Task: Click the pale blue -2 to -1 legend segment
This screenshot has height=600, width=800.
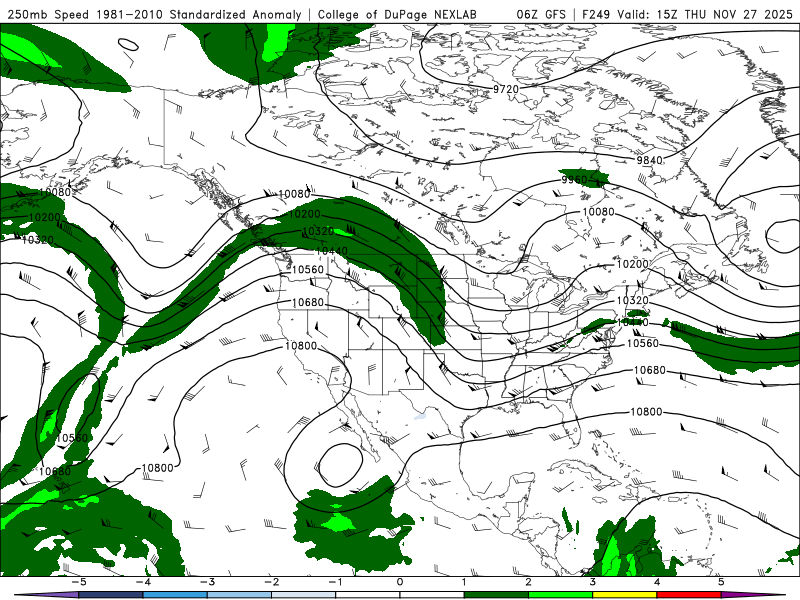Action: [x=304, y=595]
